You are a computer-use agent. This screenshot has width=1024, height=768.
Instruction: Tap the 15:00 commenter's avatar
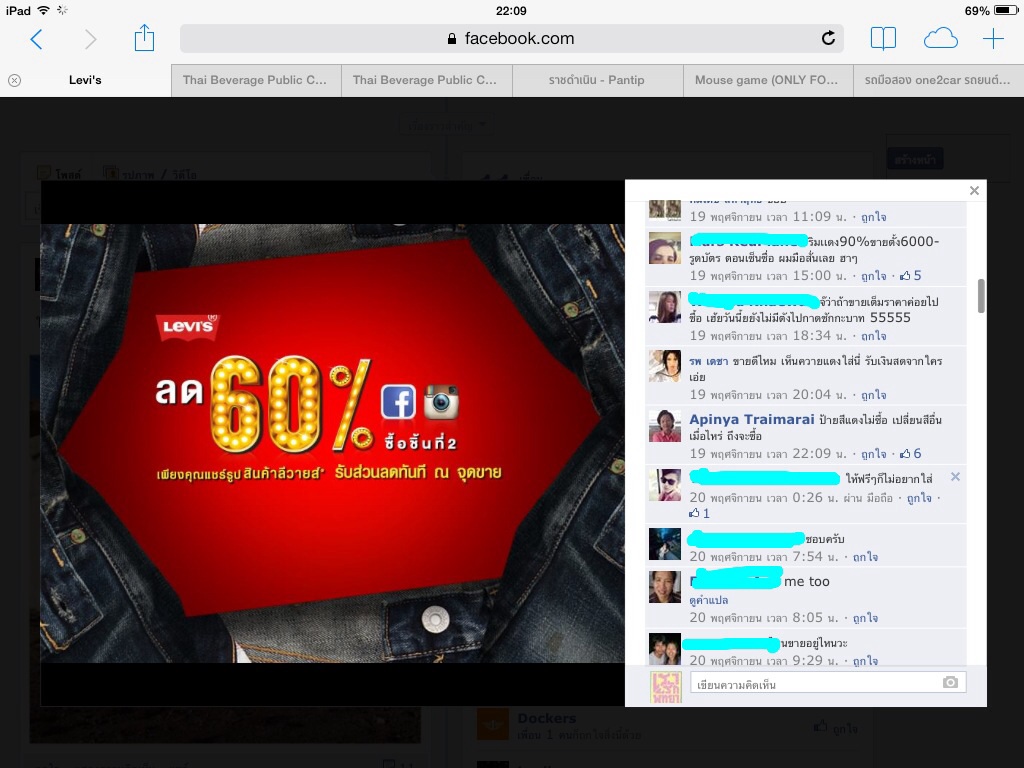[665, 248]
